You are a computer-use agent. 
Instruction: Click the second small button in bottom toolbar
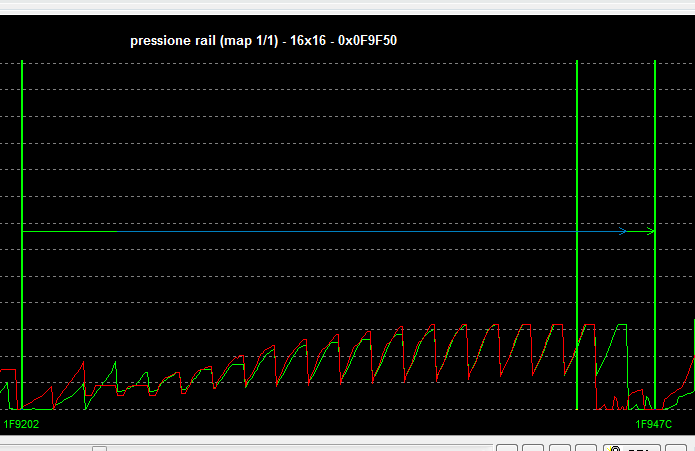pos(533,446)
